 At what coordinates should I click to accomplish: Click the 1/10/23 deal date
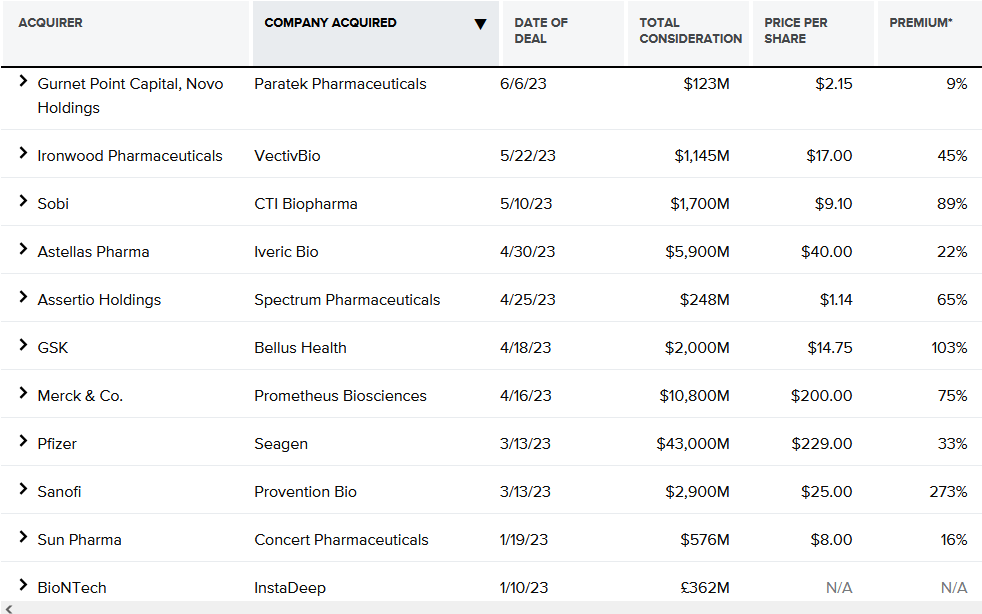pyautogui.click(x=524, y=588)
